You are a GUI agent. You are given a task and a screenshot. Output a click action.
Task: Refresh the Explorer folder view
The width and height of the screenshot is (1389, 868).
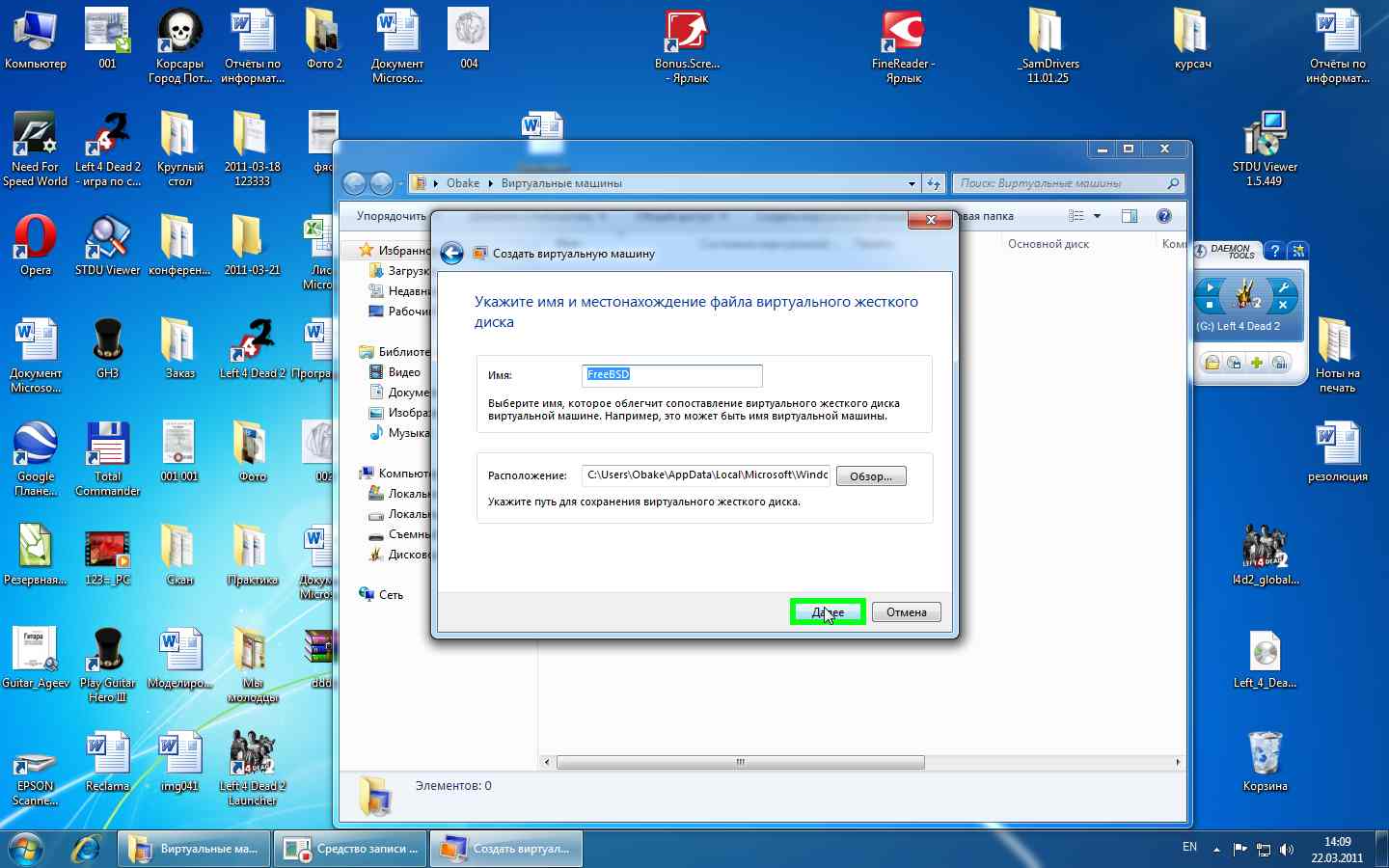933,183
